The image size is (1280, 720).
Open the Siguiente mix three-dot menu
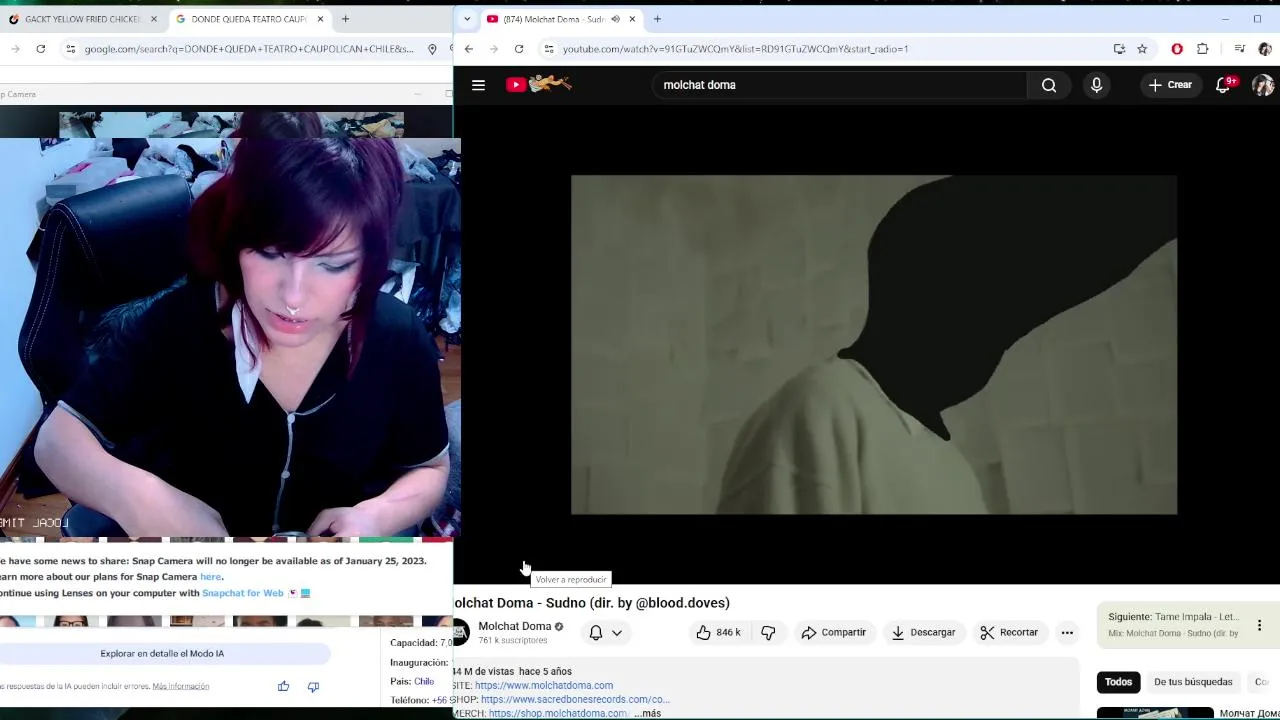coord(1259,625)
